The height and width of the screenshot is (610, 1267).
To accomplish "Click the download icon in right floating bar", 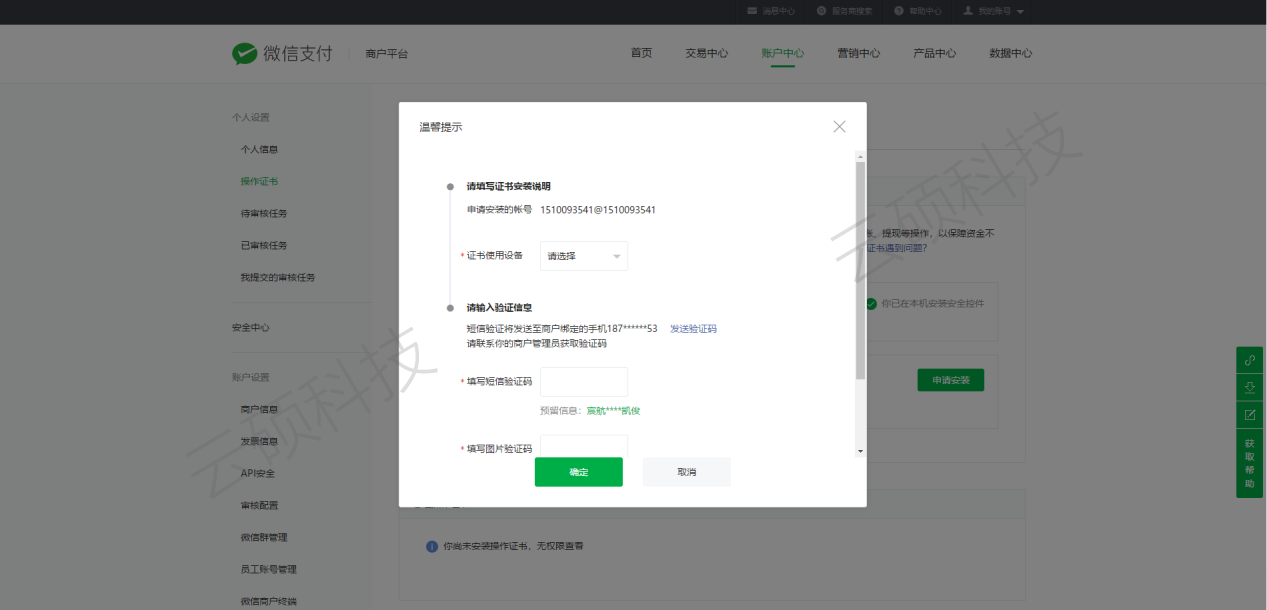I will click(x=1249, y=387).
